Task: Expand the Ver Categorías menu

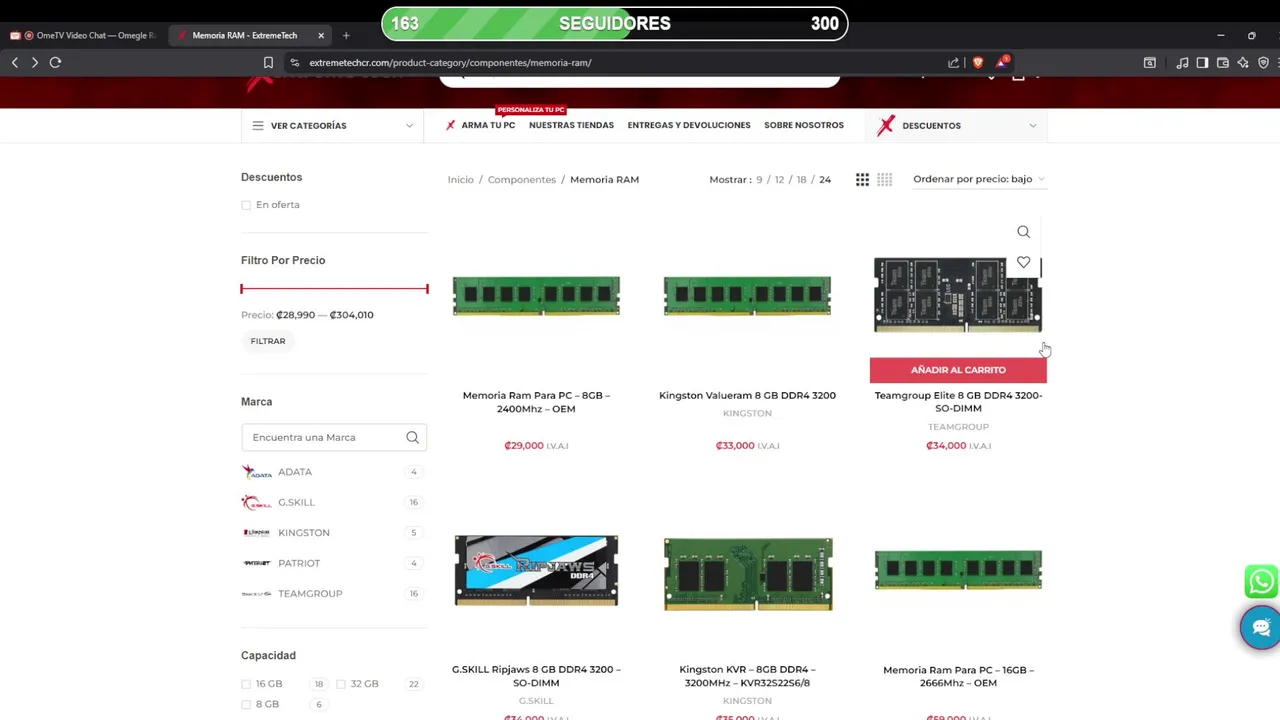Action: [x=333, y=125]
